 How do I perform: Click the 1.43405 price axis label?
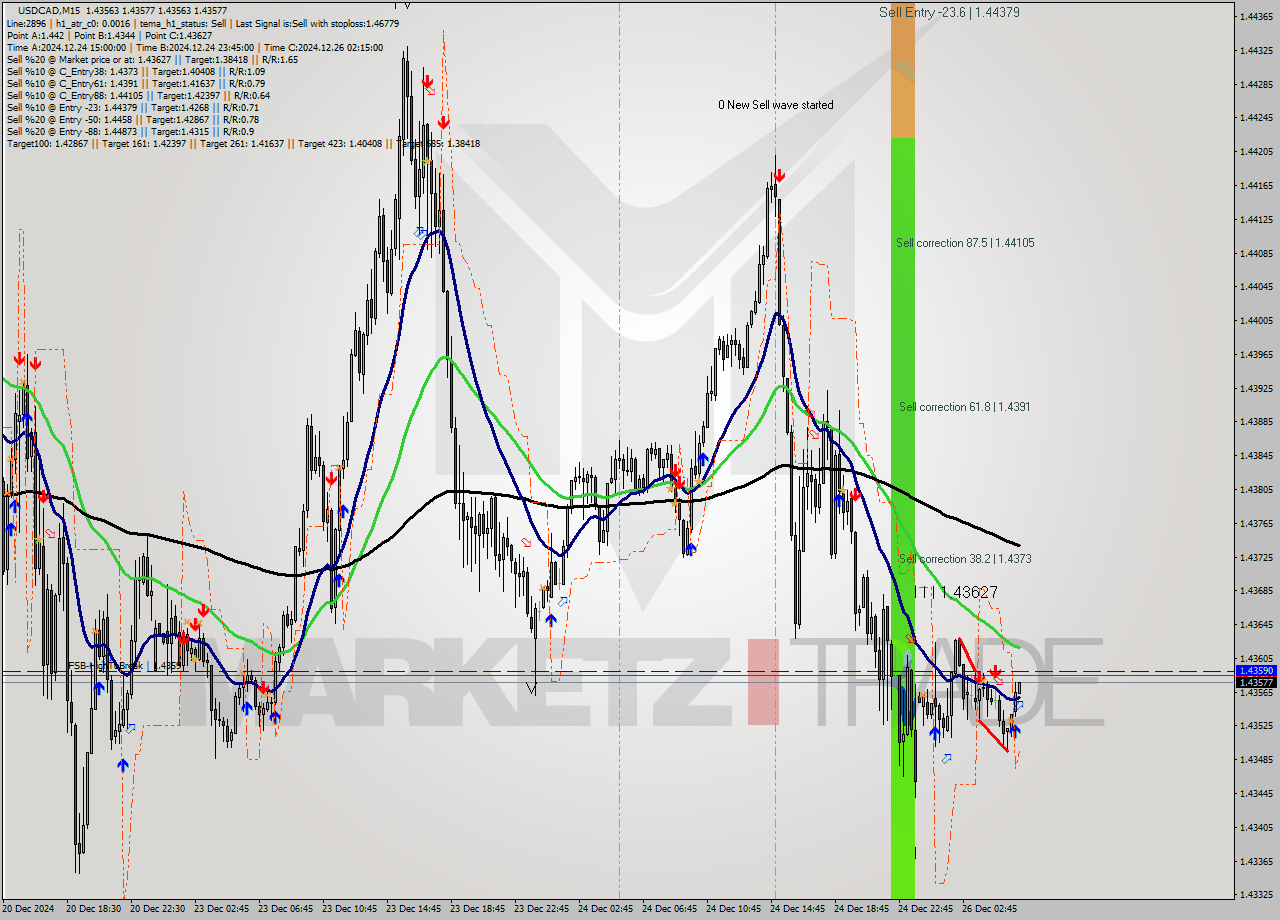point(1256,828)
